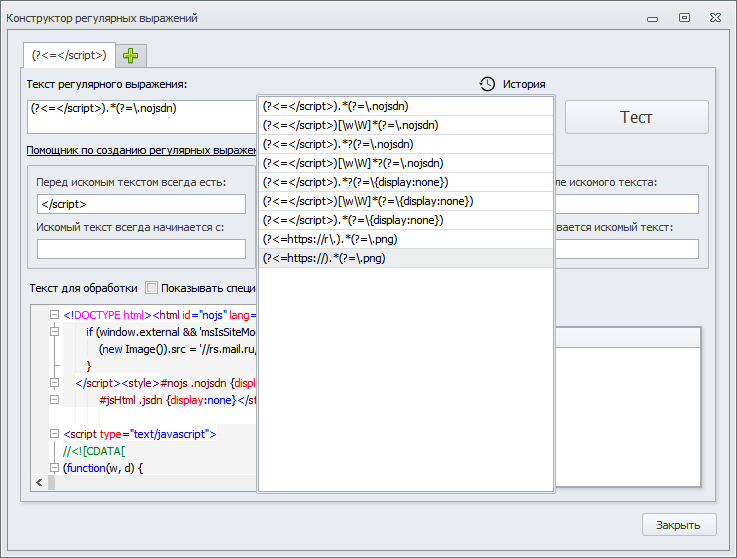
Task: Click the История label
Action: click(x=524, y=84)
